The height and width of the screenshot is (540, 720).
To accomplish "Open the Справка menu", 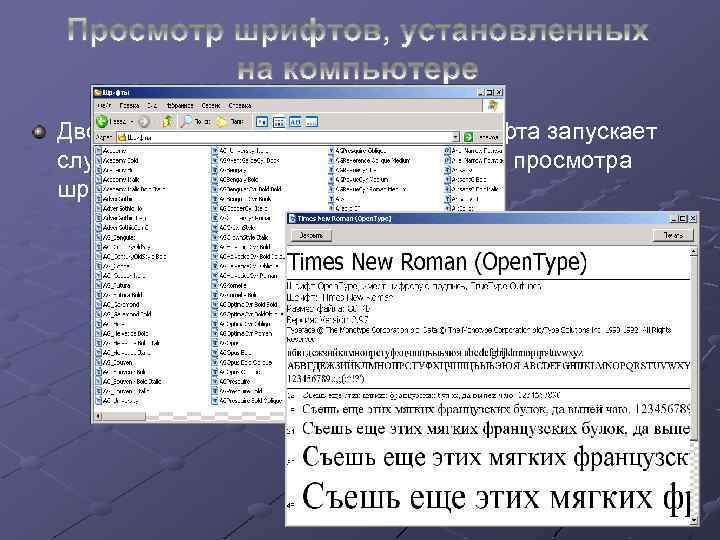I will pos(240,106).
